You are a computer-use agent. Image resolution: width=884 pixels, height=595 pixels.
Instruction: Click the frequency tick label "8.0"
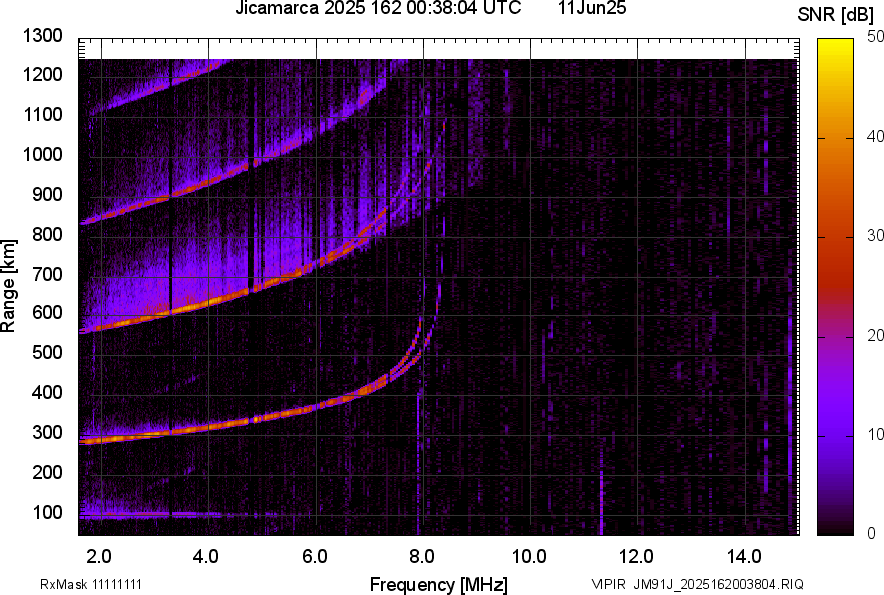point(421,557)
